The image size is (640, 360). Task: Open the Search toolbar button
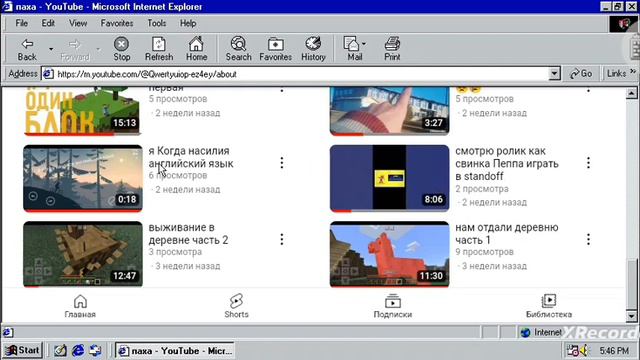[x=238, y=49]
